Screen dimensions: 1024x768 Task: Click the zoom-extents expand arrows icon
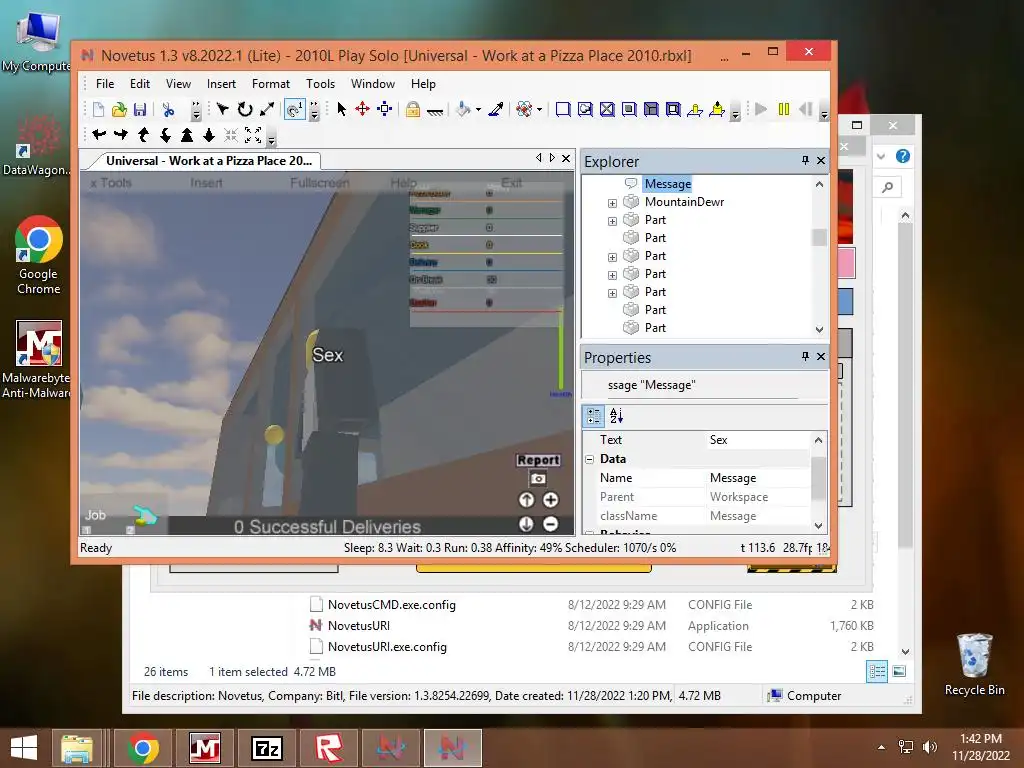click(253, 135)
